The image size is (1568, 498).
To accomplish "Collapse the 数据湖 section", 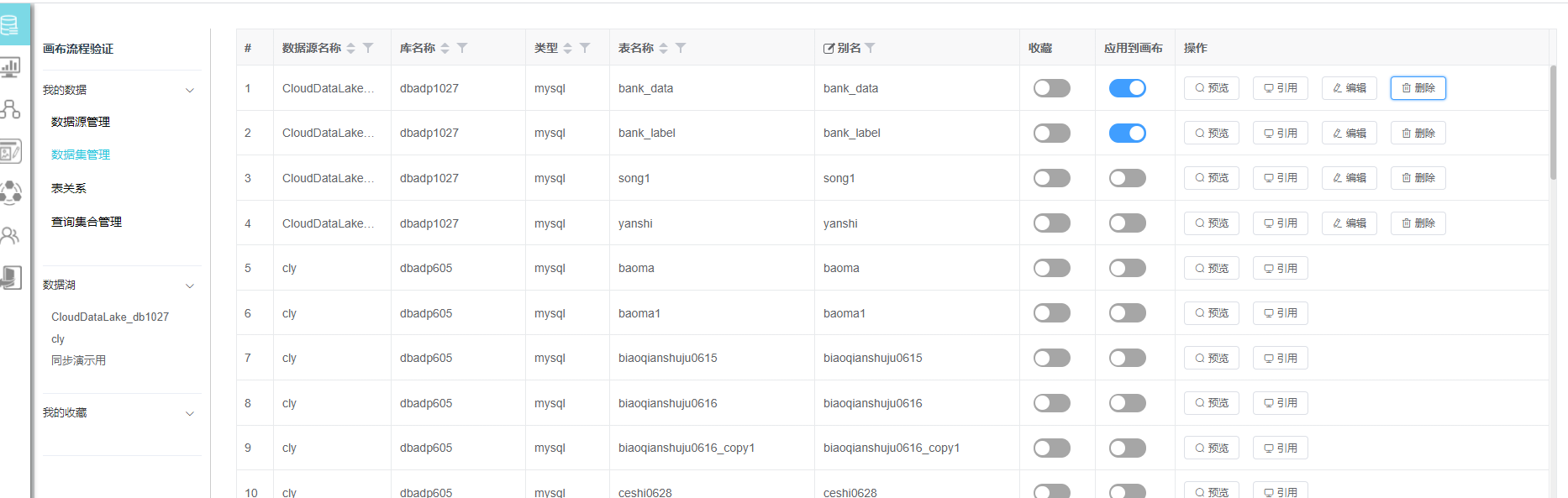I will click(190, 286).
